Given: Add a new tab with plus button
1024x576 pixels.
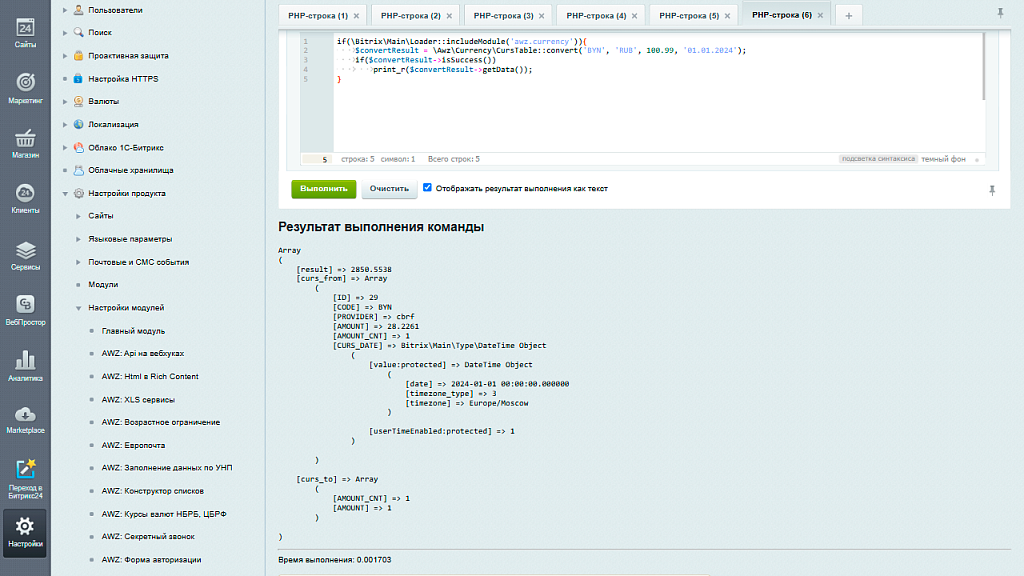Looking at the screenshot, I should click(x=848, y=16).
